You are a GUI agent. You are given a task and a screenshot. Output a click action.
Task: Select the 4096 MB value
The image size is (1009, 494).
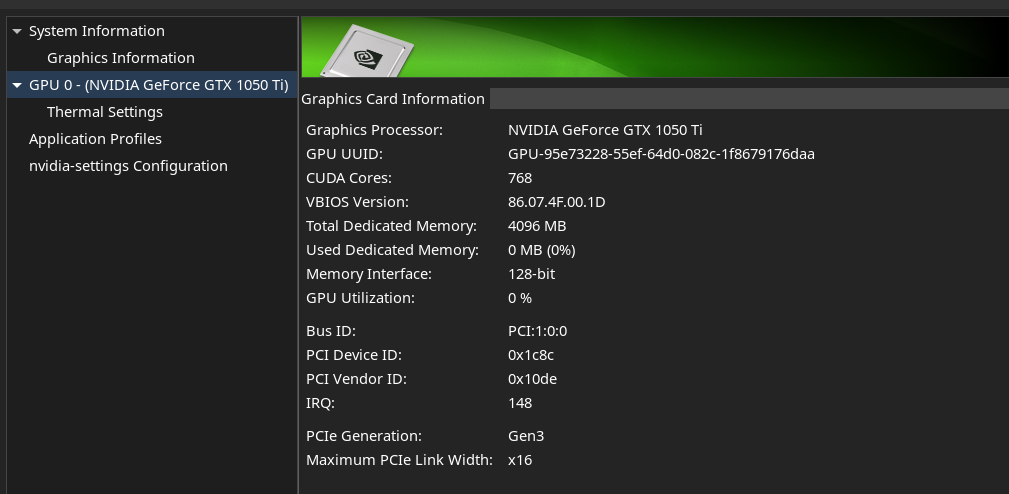point(537,226)
